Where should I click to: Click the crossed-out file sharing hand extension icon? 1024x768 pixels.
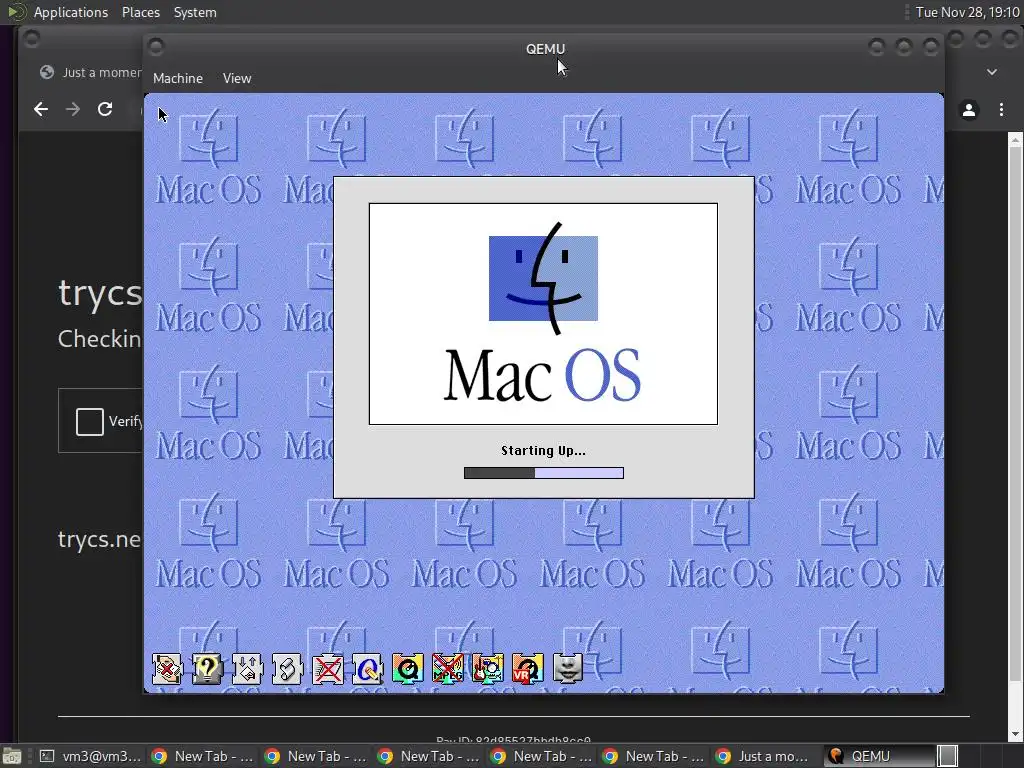pyautogui.click(x=167, y=669)
